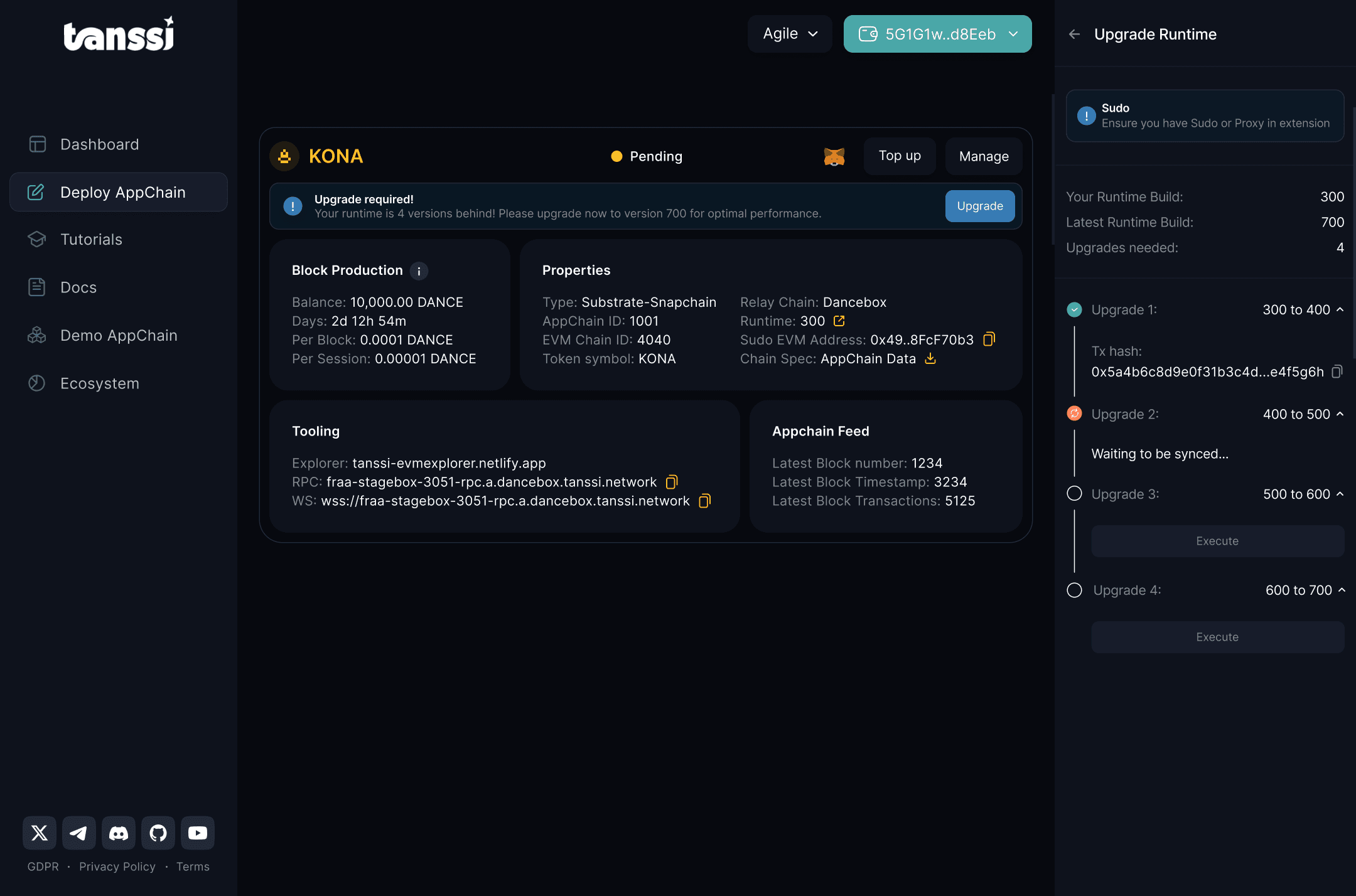
Task: Select the Upgrade 4 step circle
Action: [1075, 590]
